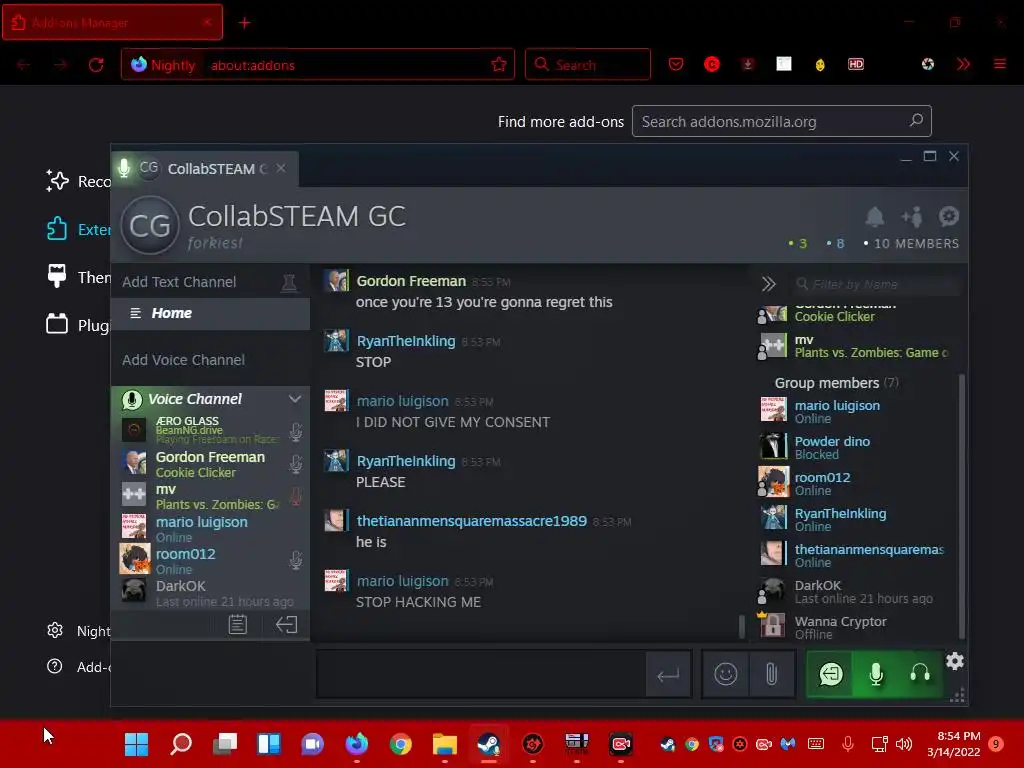The height and width of the screenshot is (768, 1024).
Task: Open group notification bell settings
Action: 874,216
